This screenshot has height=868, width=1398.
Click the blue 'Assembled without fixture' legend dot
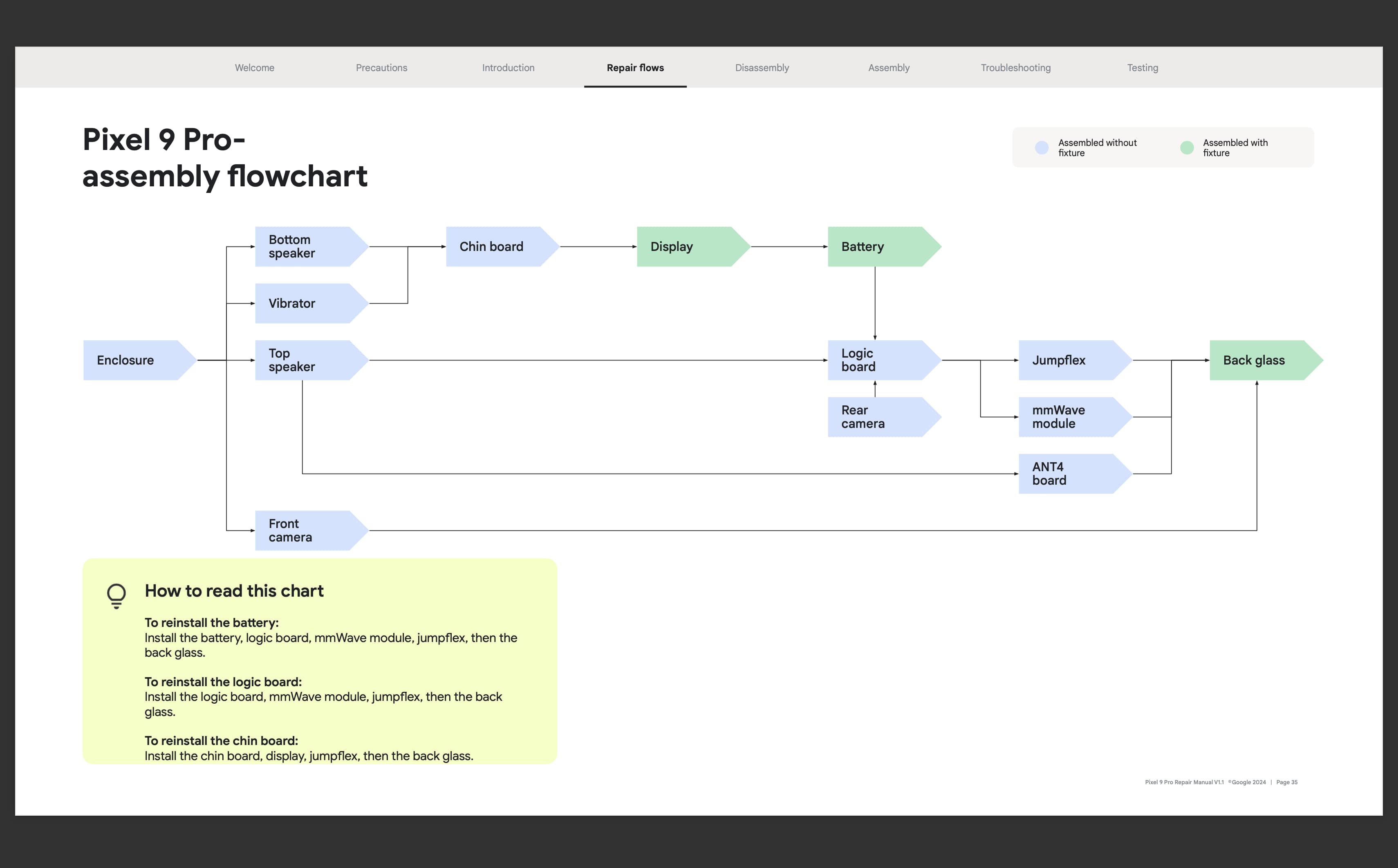click(1042, 148)
